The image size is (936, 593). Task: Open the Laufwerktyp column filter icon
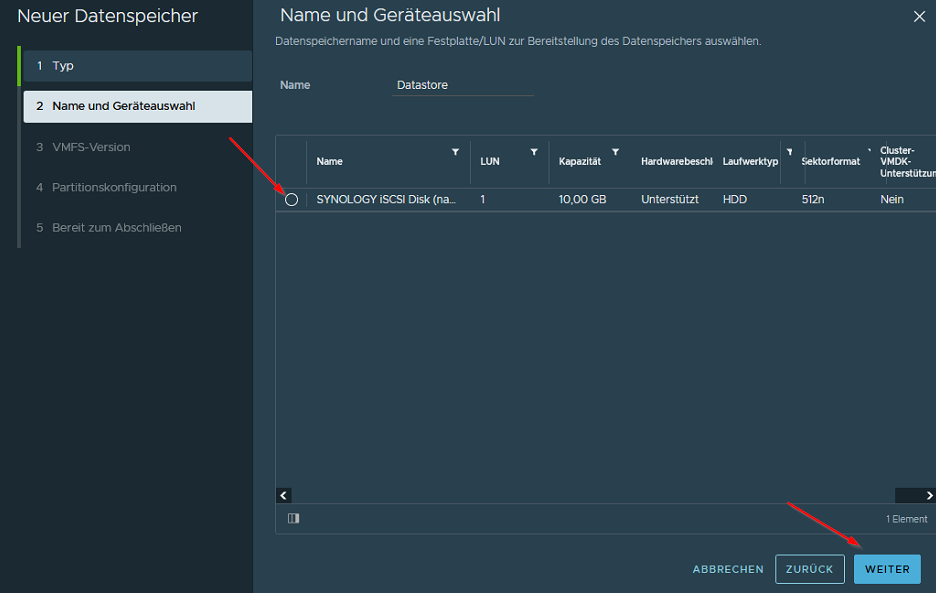point(789,152)
